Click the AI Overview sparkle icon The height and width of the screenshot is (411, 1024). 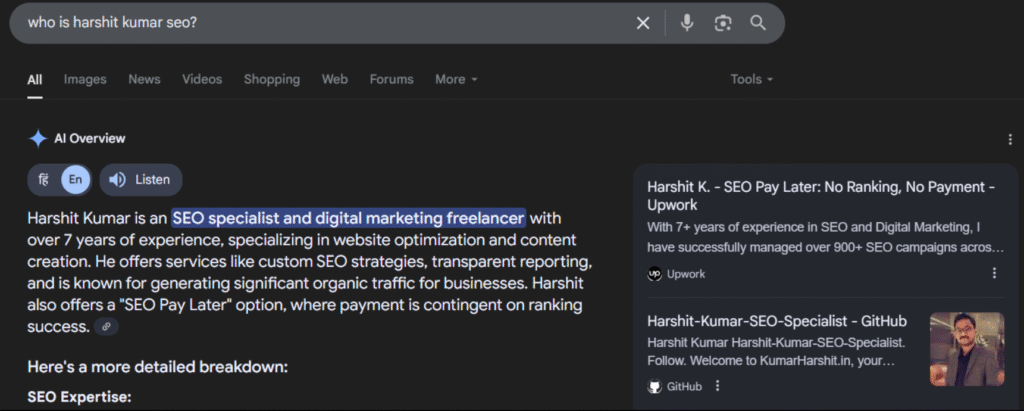point(38,139)
